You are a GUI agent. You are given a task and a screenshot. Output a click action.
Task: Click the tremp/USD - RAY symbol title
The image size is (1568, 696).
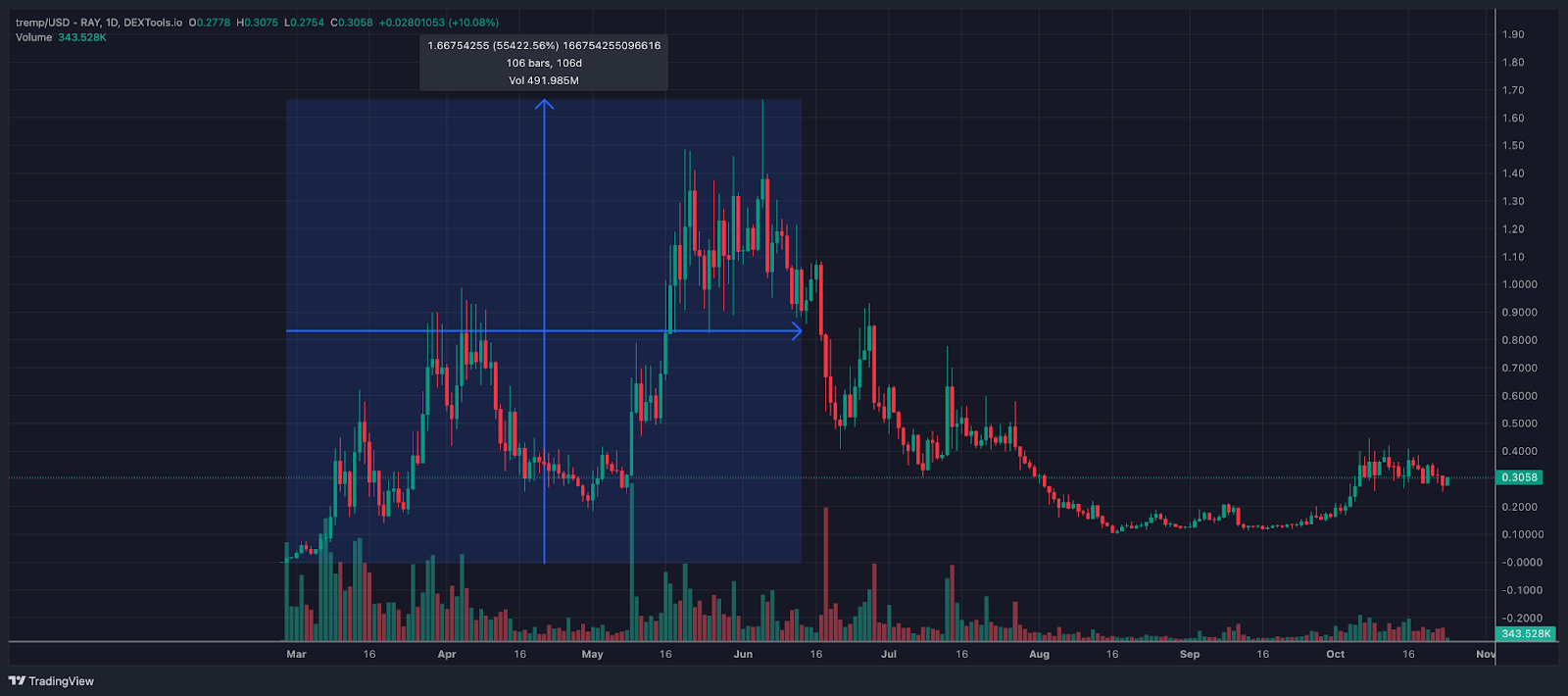coord(59,23)
